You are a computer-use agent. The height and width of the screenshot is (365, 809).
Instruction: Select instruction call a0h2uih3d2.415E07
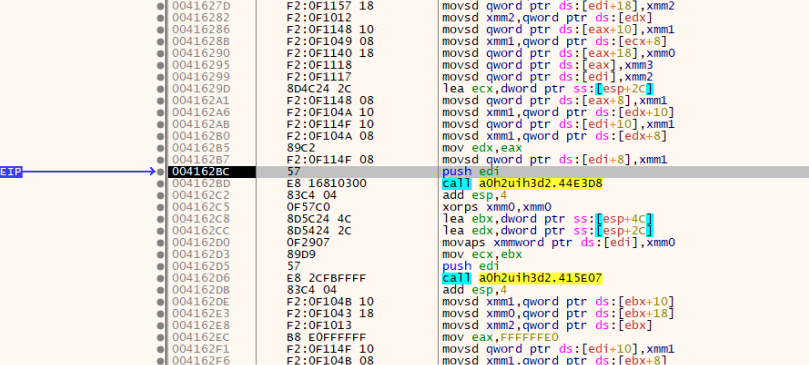click(x=523, y=279)
